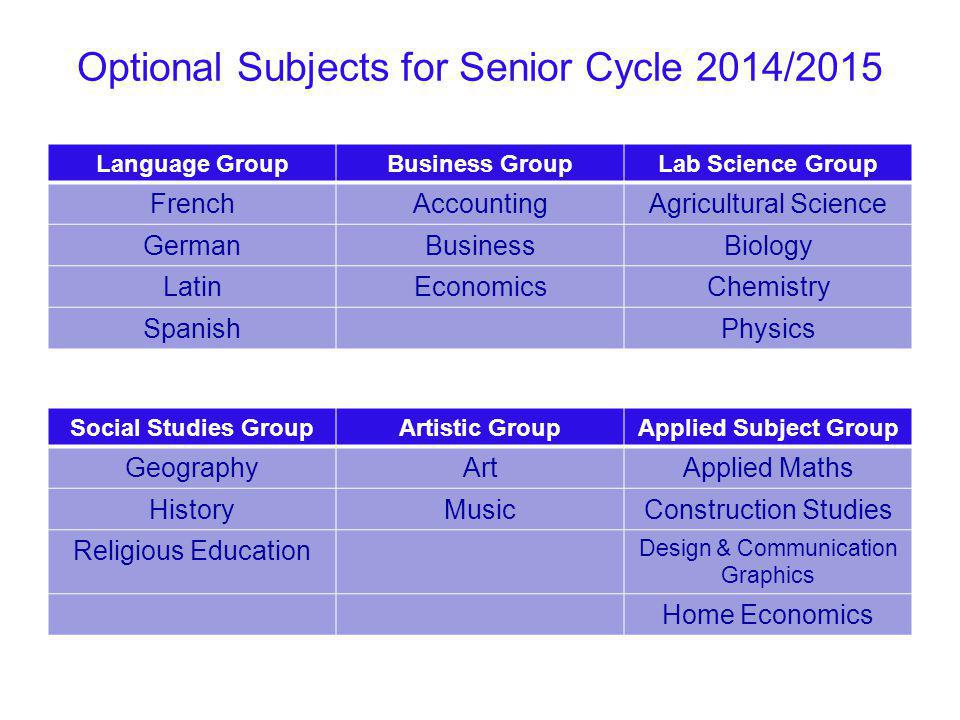
Task: Select the Accounting cell
Action: [x=480, y=203]
